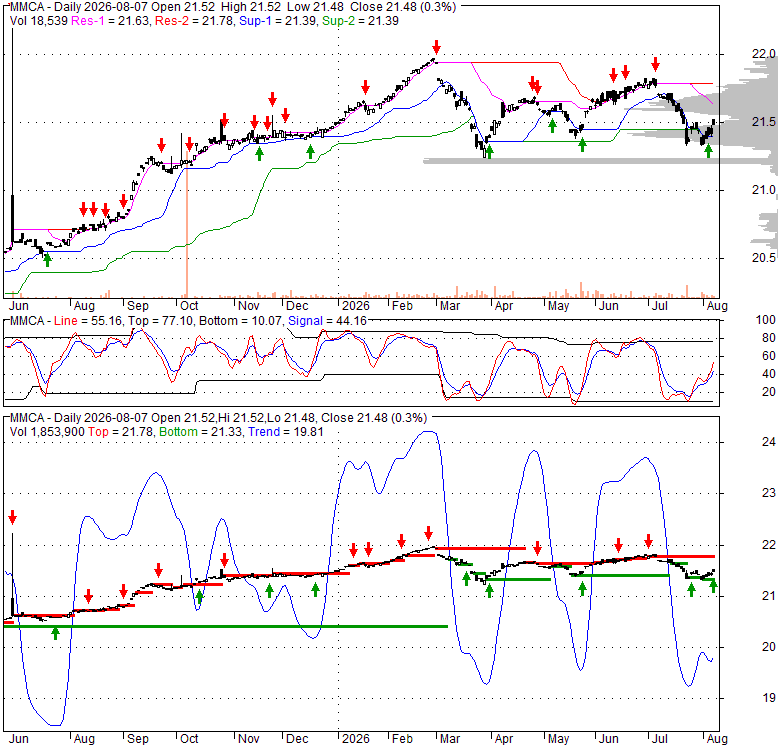Click the 80 level on the oscillator scale
The height and width of the screenshot is (745, 780).
click(x=769, y=338)
